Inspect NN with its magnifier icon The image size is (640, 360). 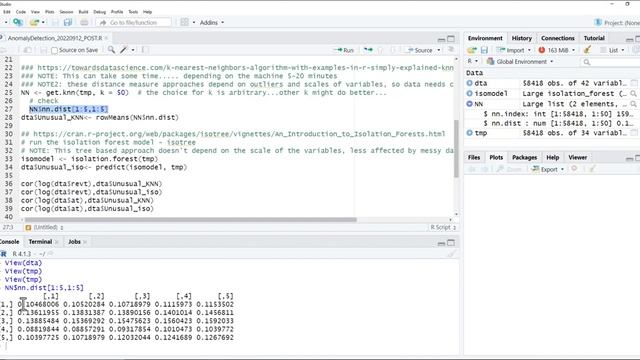coord(633,104)
